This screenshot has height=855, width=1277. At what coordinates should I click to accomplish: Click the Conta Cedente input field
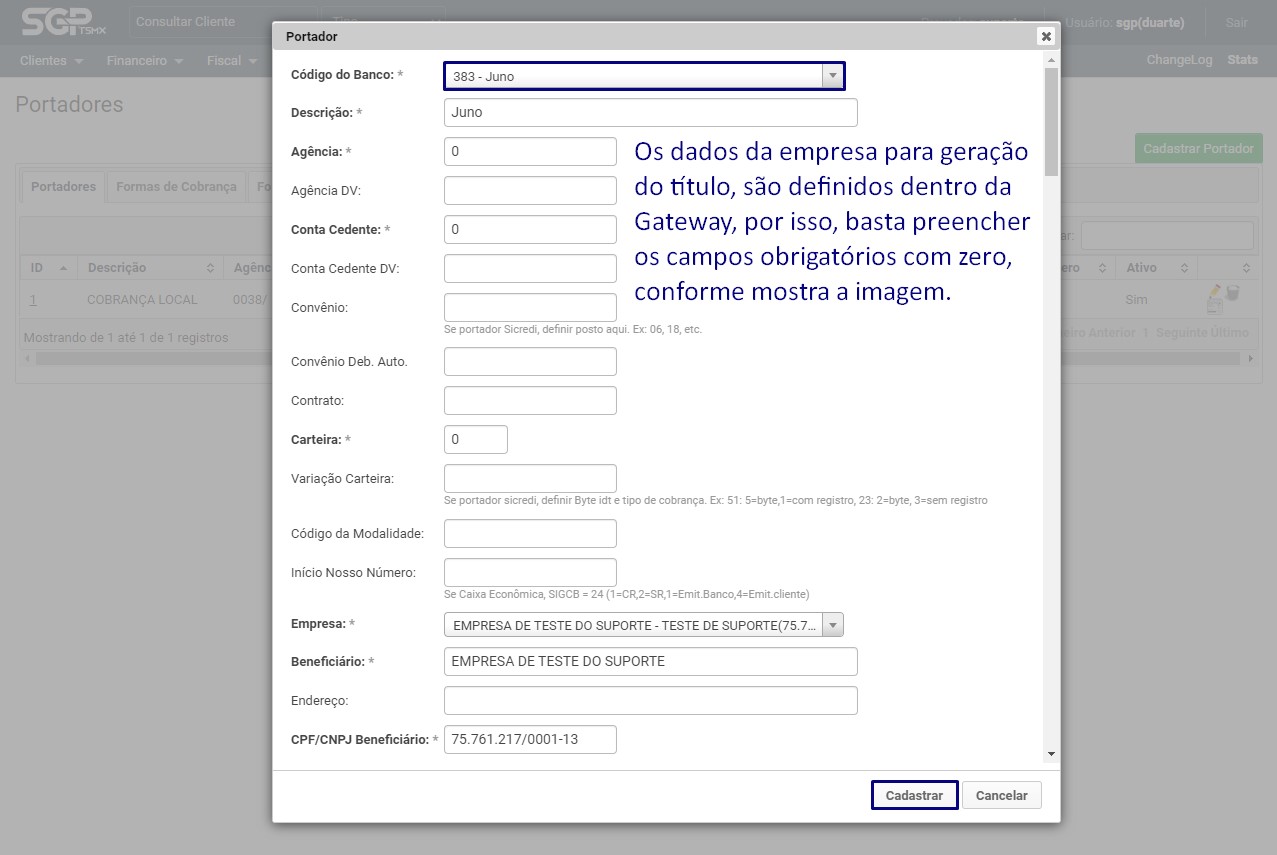pos(530,230)
